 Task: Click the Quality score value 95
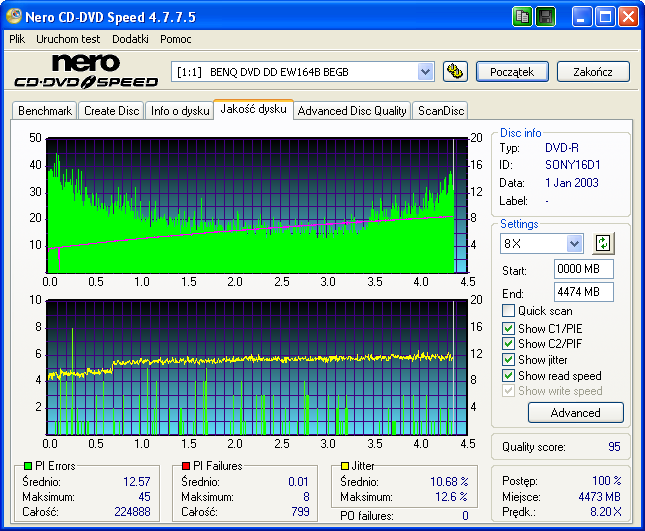click(x=614, y=447)
